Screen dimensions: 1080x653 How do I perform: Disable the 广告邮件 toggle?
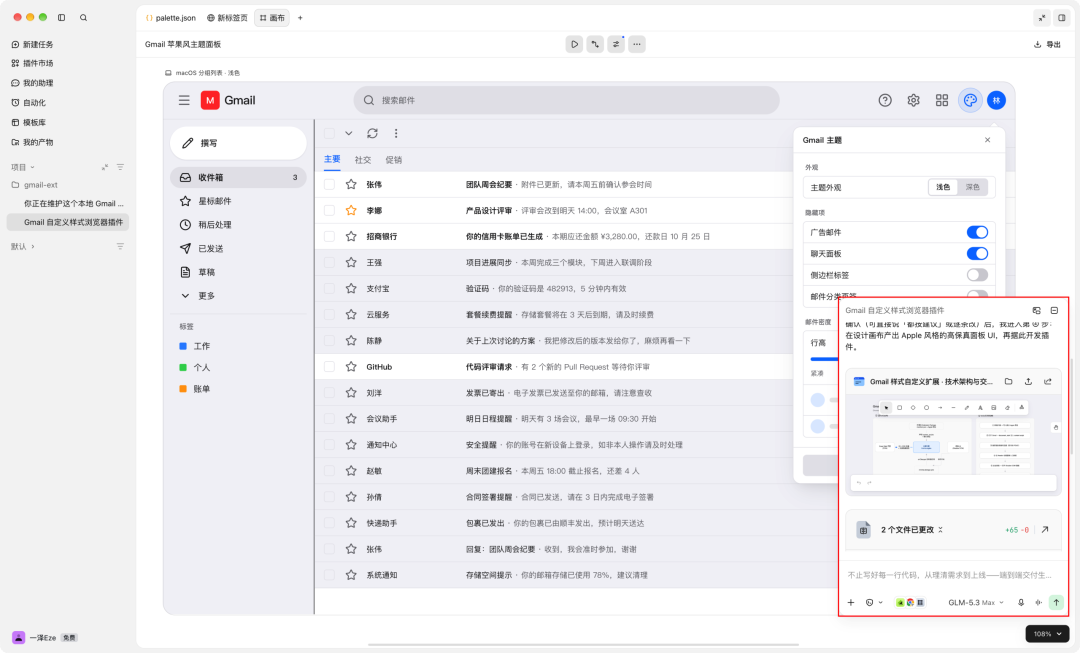click(x=977, y=232)
